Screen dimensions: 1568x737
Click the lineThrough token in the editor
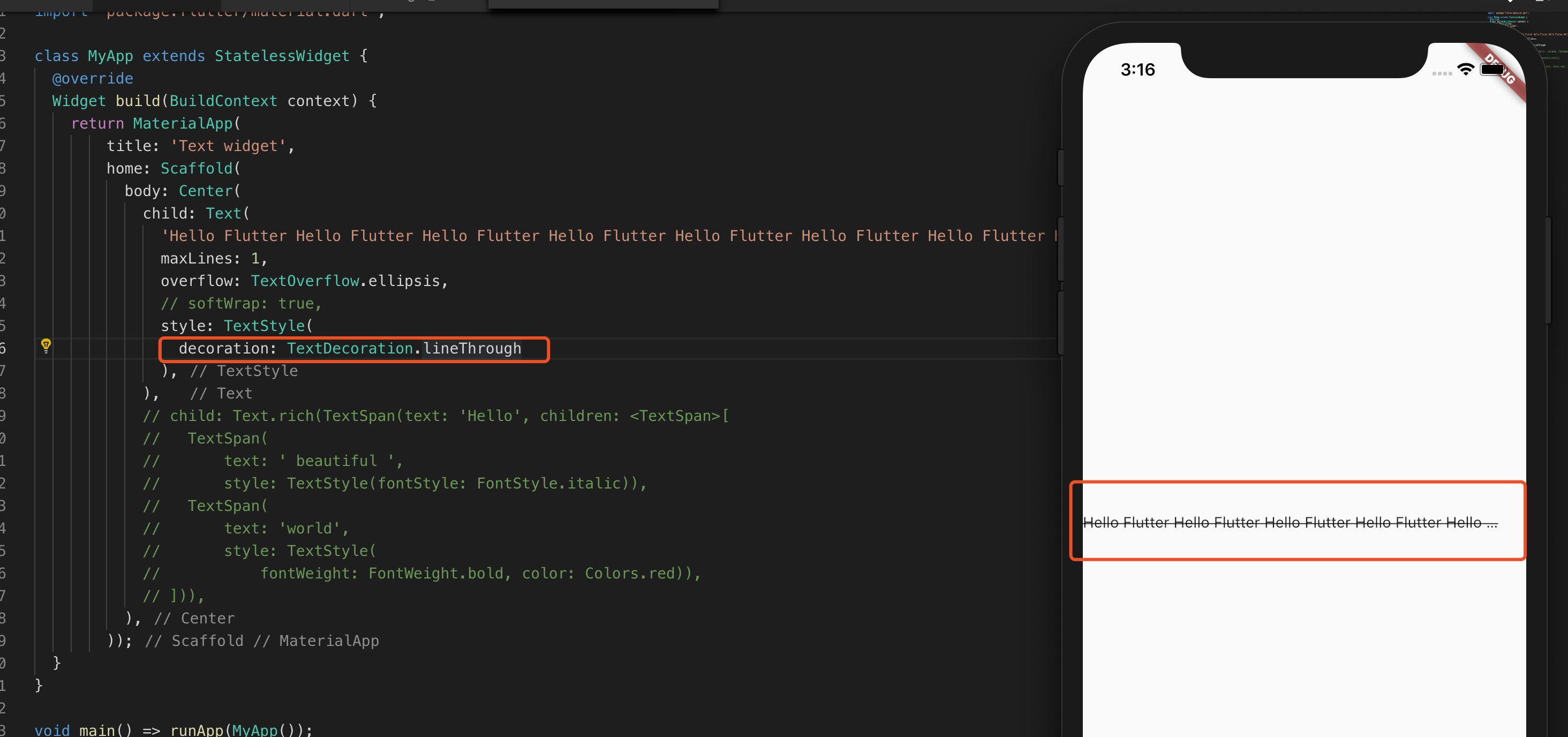472,349
